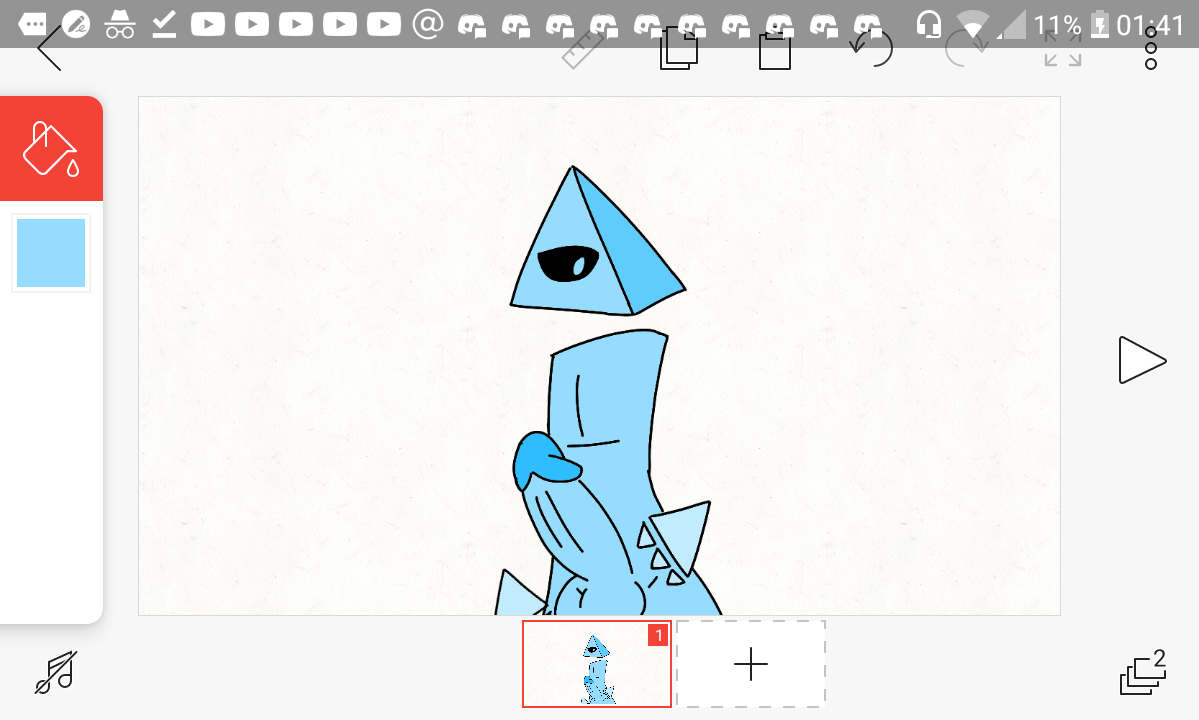Copy the frame with the copy icon
The width and height of the screenshot is (1199, 720).
click(678, 50)
